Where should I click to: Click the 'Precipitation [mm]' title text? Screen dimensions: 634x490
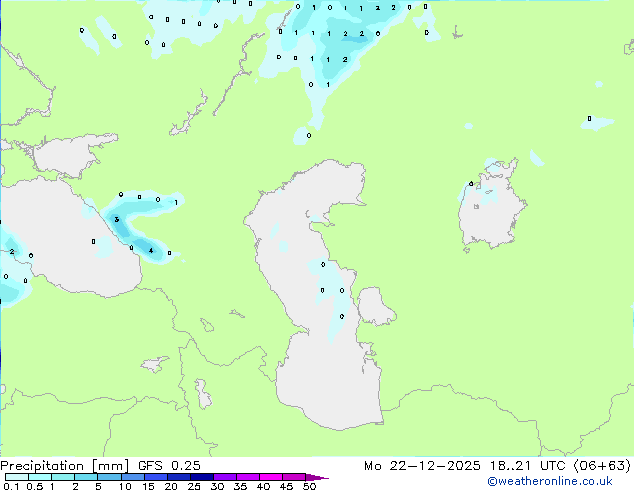(x=65, y=466)
